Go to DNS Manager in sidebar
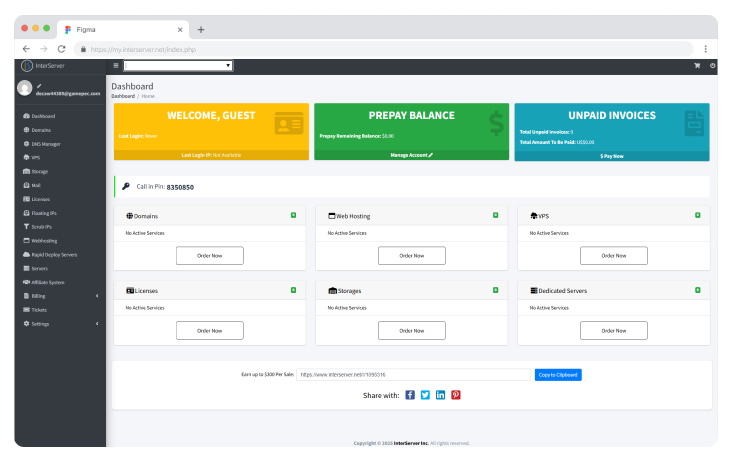The width and height of the screenshot is (732, 459). pyautogui.click(x=42, y=144)
